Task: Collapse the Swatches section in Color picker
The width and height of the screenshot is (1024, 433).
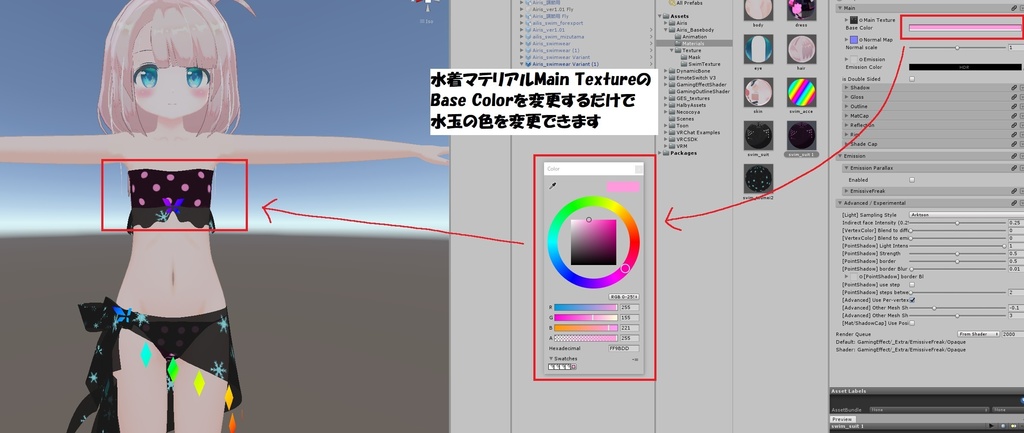Action: (x=551, y=359)
